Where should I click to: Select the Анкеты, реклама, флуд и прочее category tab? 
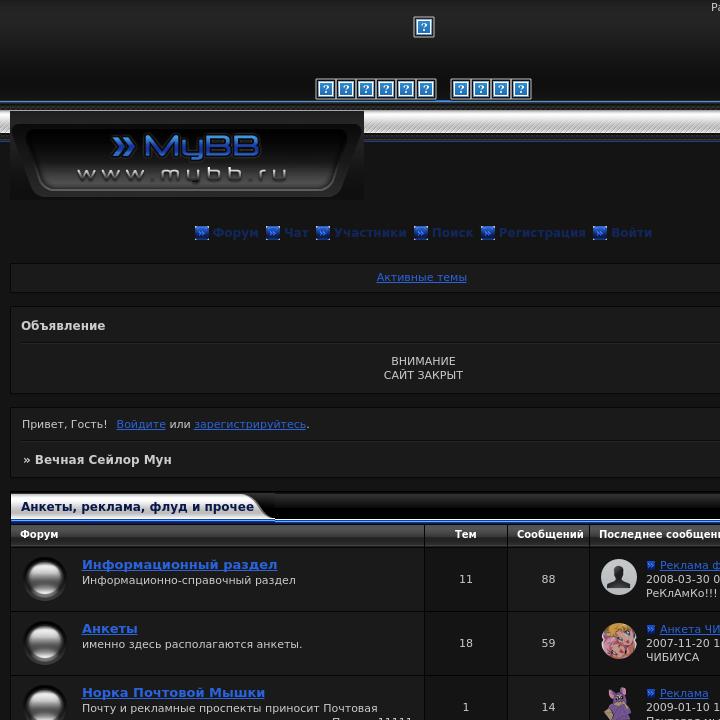point(137,507)
